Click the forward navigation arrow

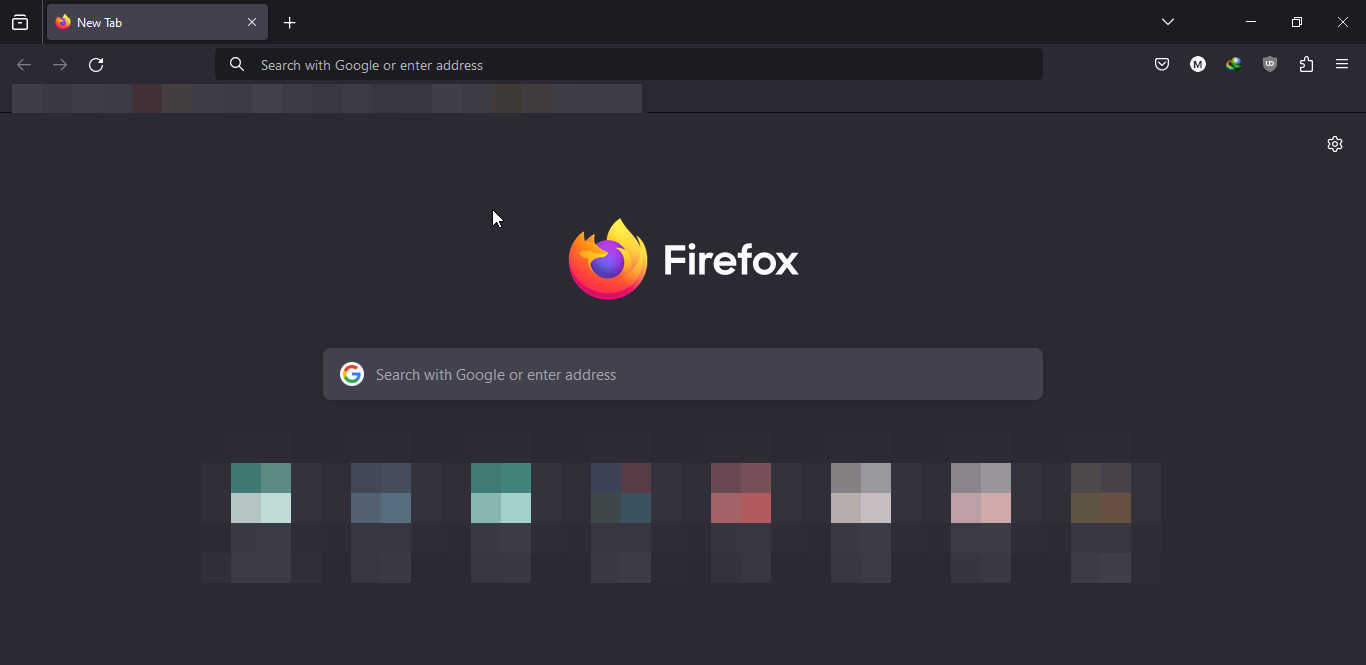coord(59,64)
